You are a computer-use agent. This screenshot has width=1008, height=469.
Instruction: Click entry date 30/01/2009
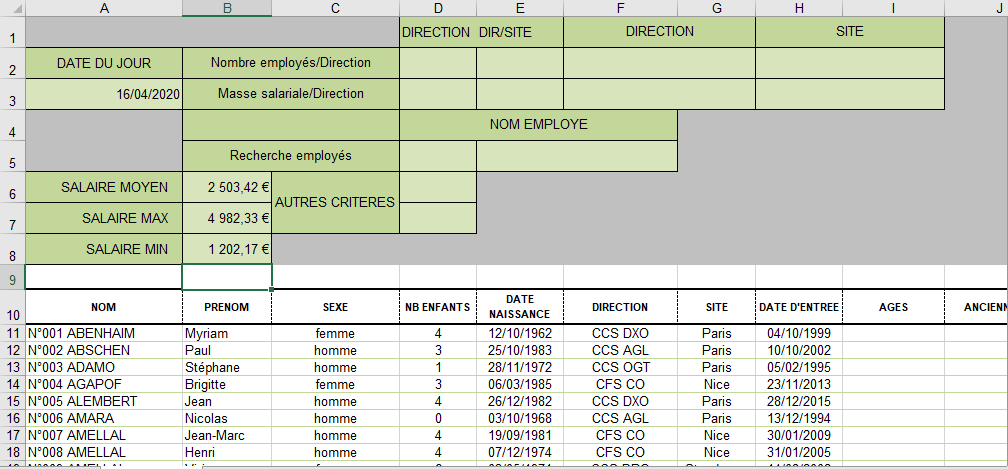799,435
